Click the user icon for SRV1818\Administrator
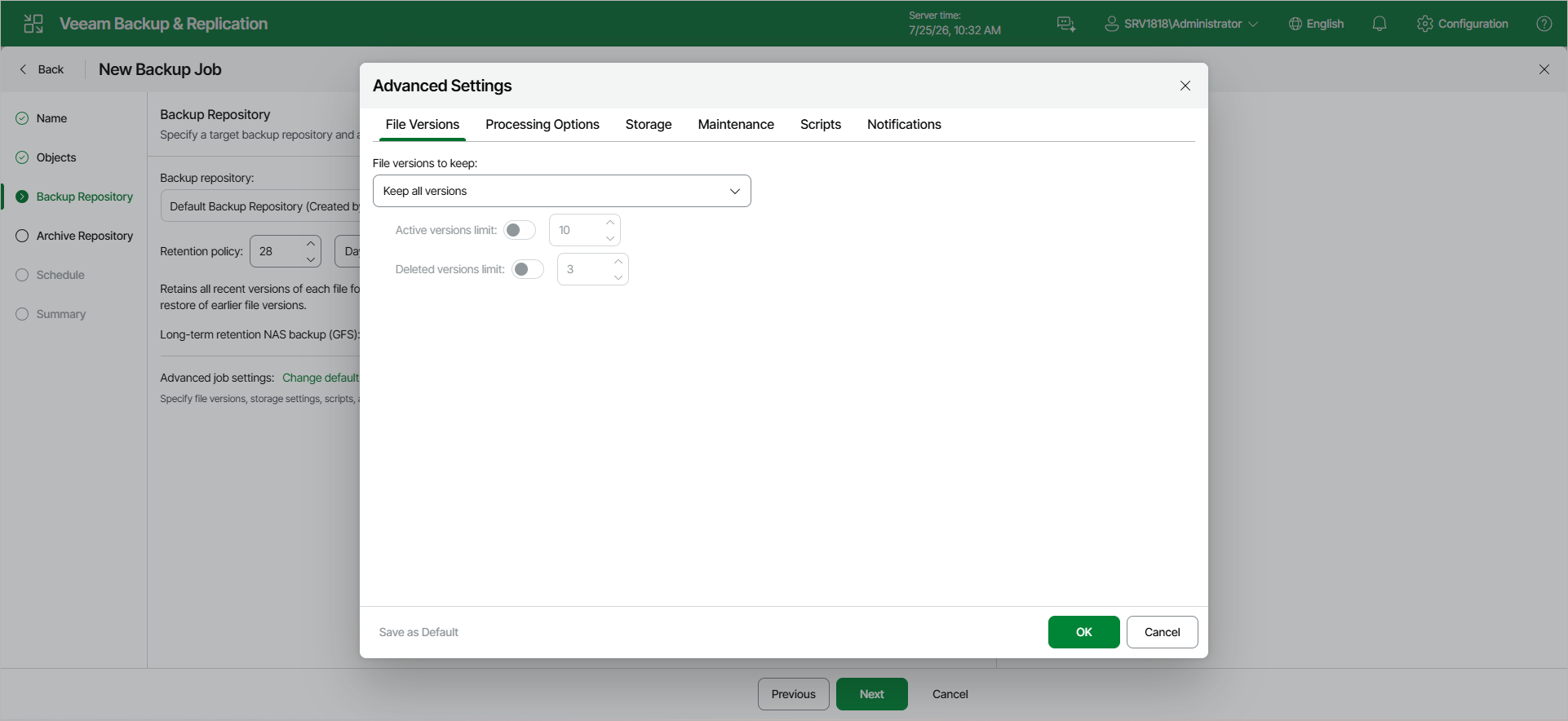This screenshot has height=721, width=1568. click(1111, 24)
